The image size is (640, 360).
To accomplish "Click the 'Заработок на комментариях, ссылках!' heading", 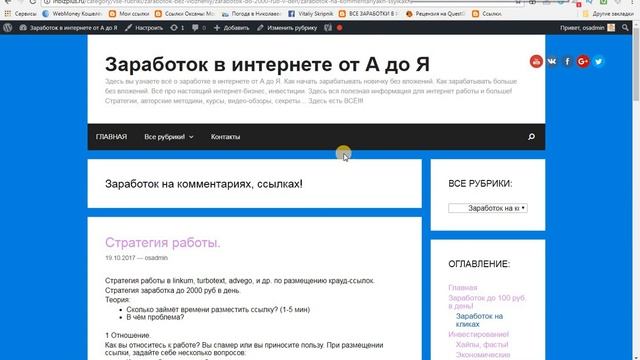I will pos(204,184).
